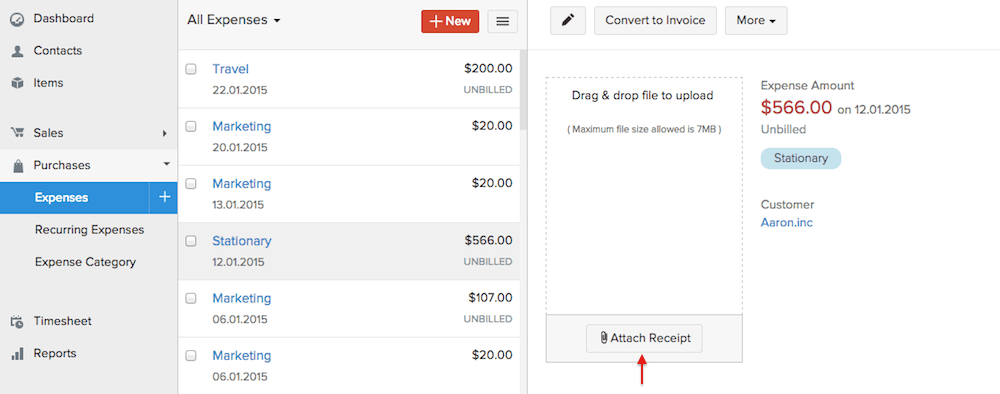Click the expense list scrollbar
The height and width of the screenshot is (394, 1000).
tap(524, 89)
